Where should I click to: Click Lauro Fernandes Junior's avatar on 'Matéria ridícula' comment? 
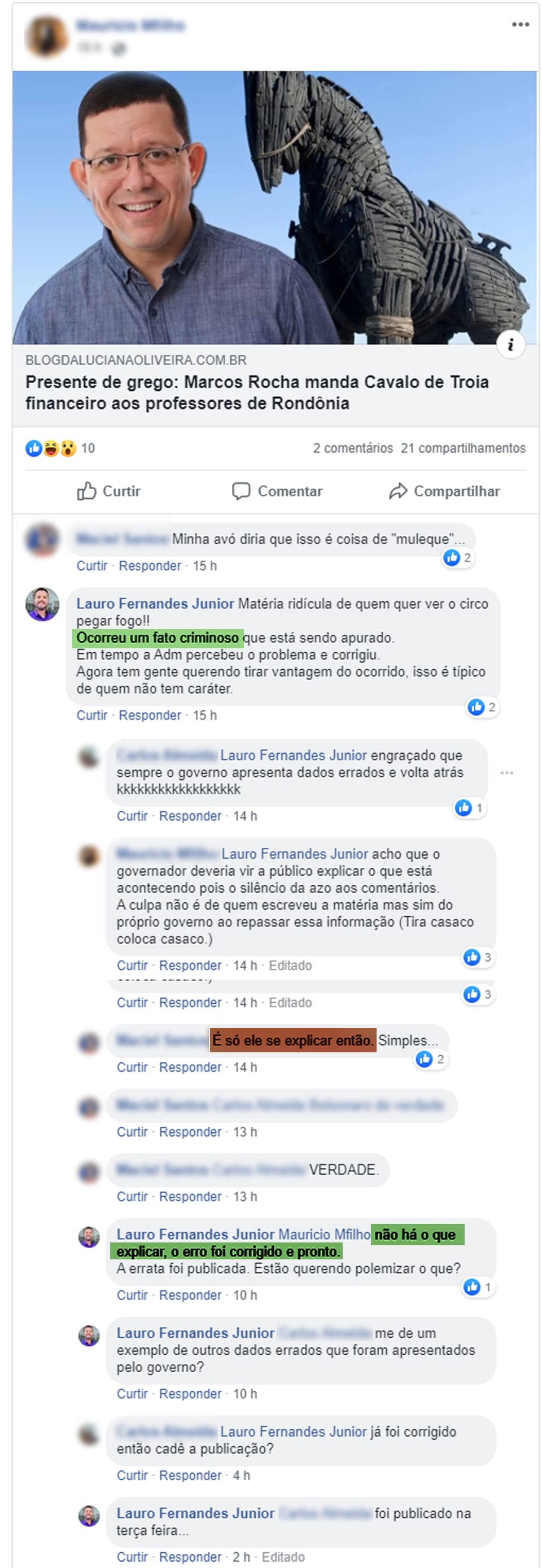[x=42, y=604]
